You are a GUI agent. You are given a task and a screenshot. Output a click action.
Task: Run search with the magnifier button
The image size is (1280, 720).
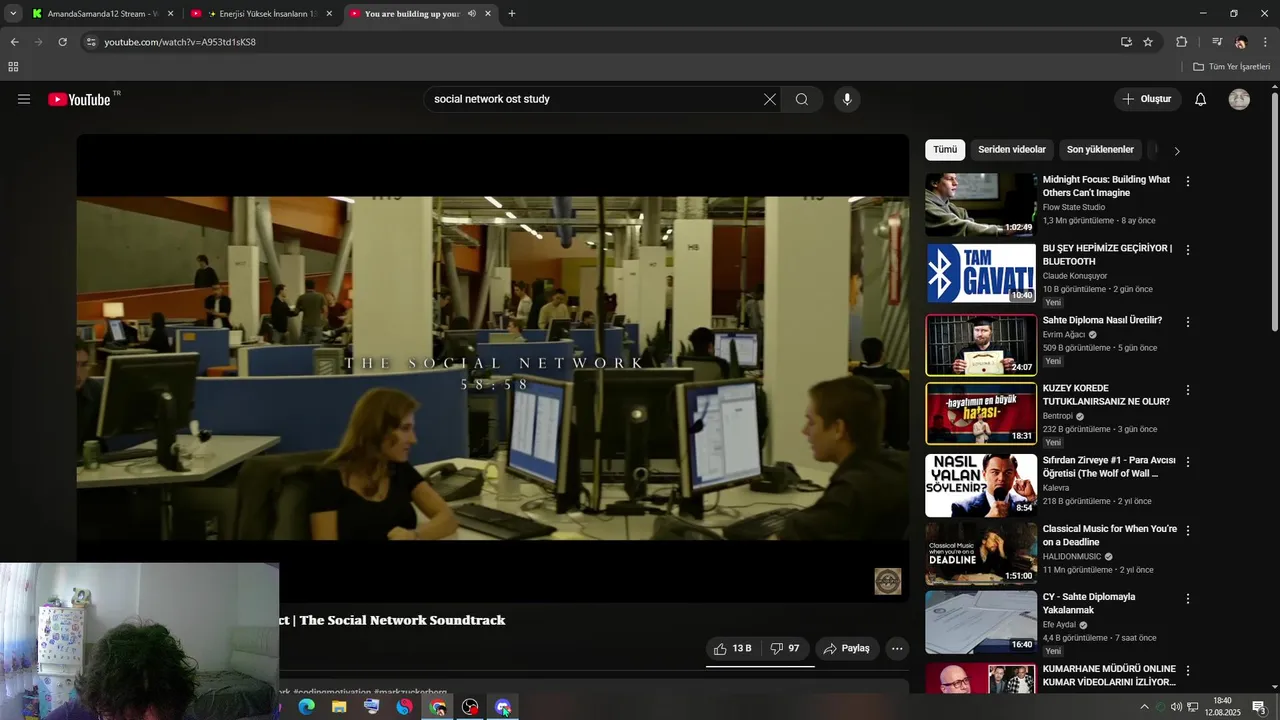[802, 99]
